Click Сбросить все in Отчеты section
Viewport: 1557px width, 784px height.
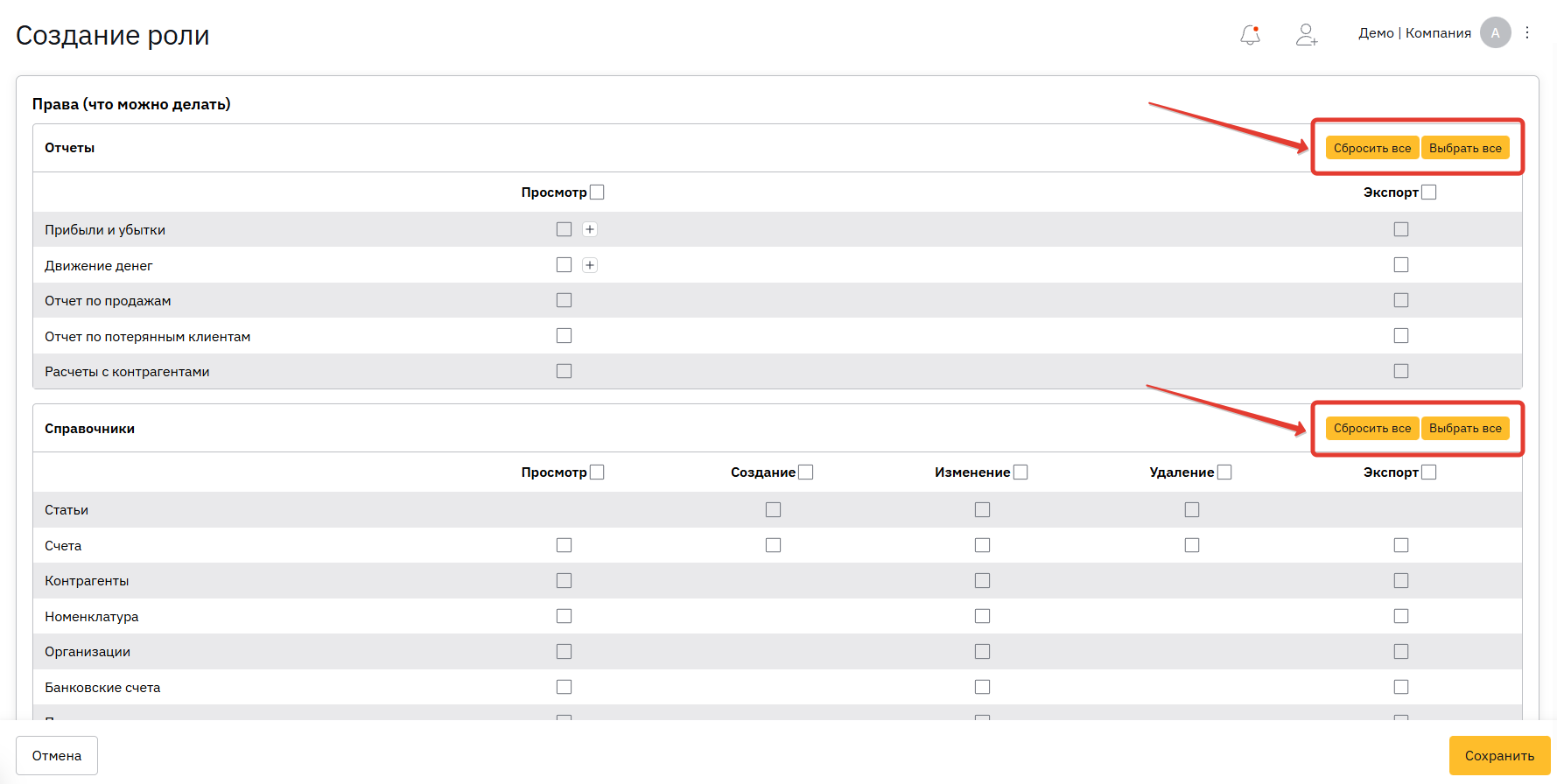1371,148
